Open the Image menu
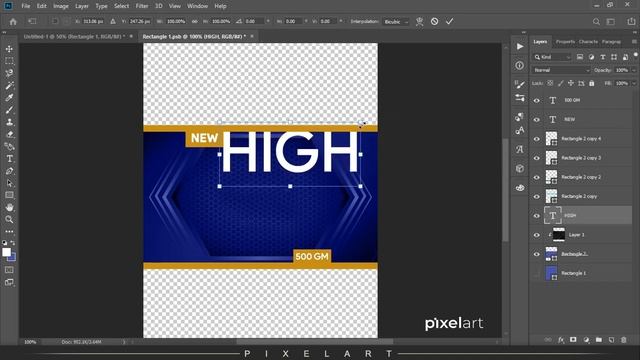 [61, 6]
